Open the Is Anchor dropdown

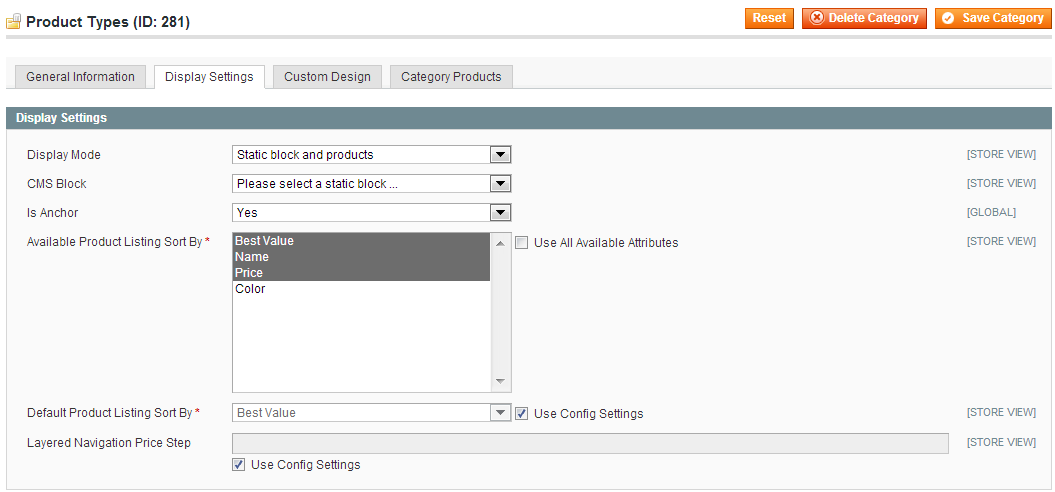click(x=371, y=213)
